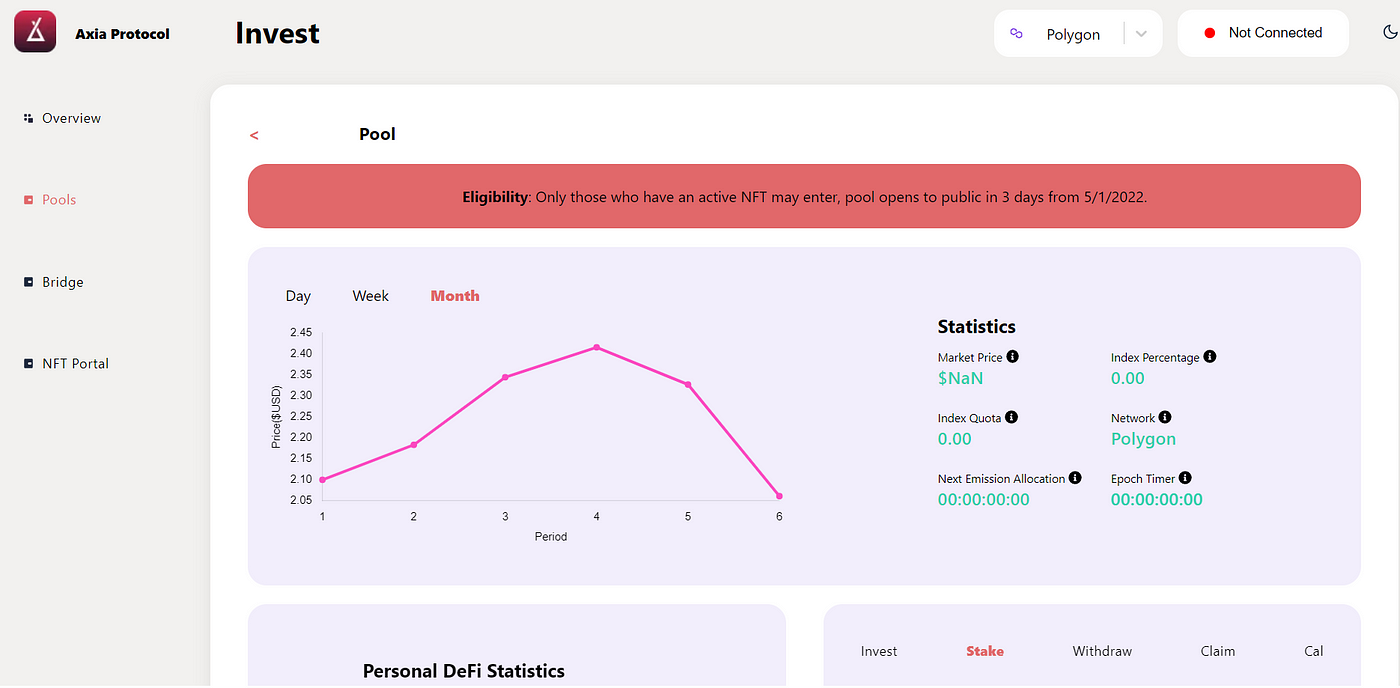Click chart data point at period 2
1400x688 pixels.
click(x=414, y=445)
